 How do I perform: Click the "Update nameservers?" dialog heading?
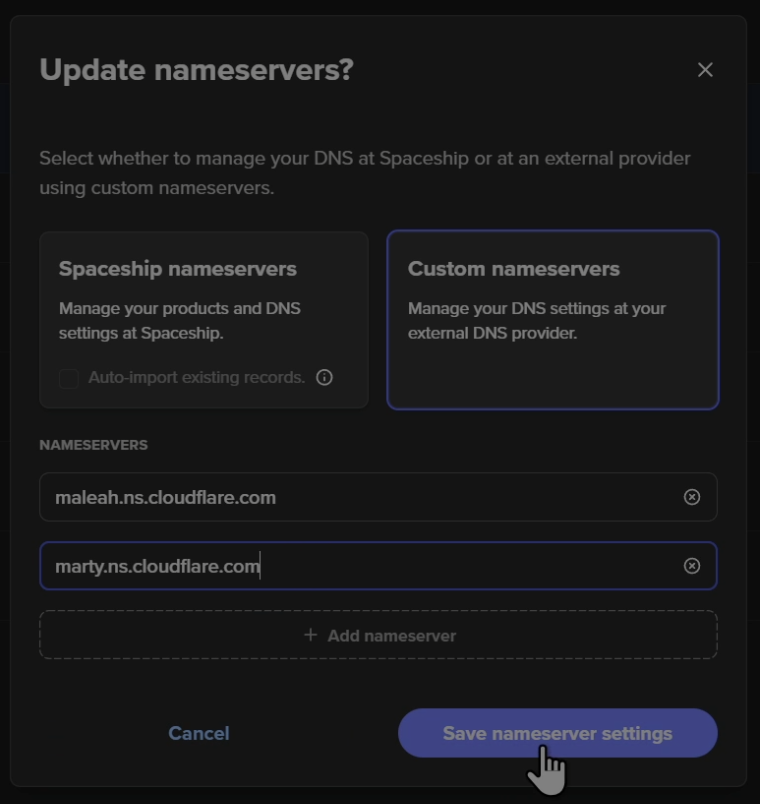(196, 71)
